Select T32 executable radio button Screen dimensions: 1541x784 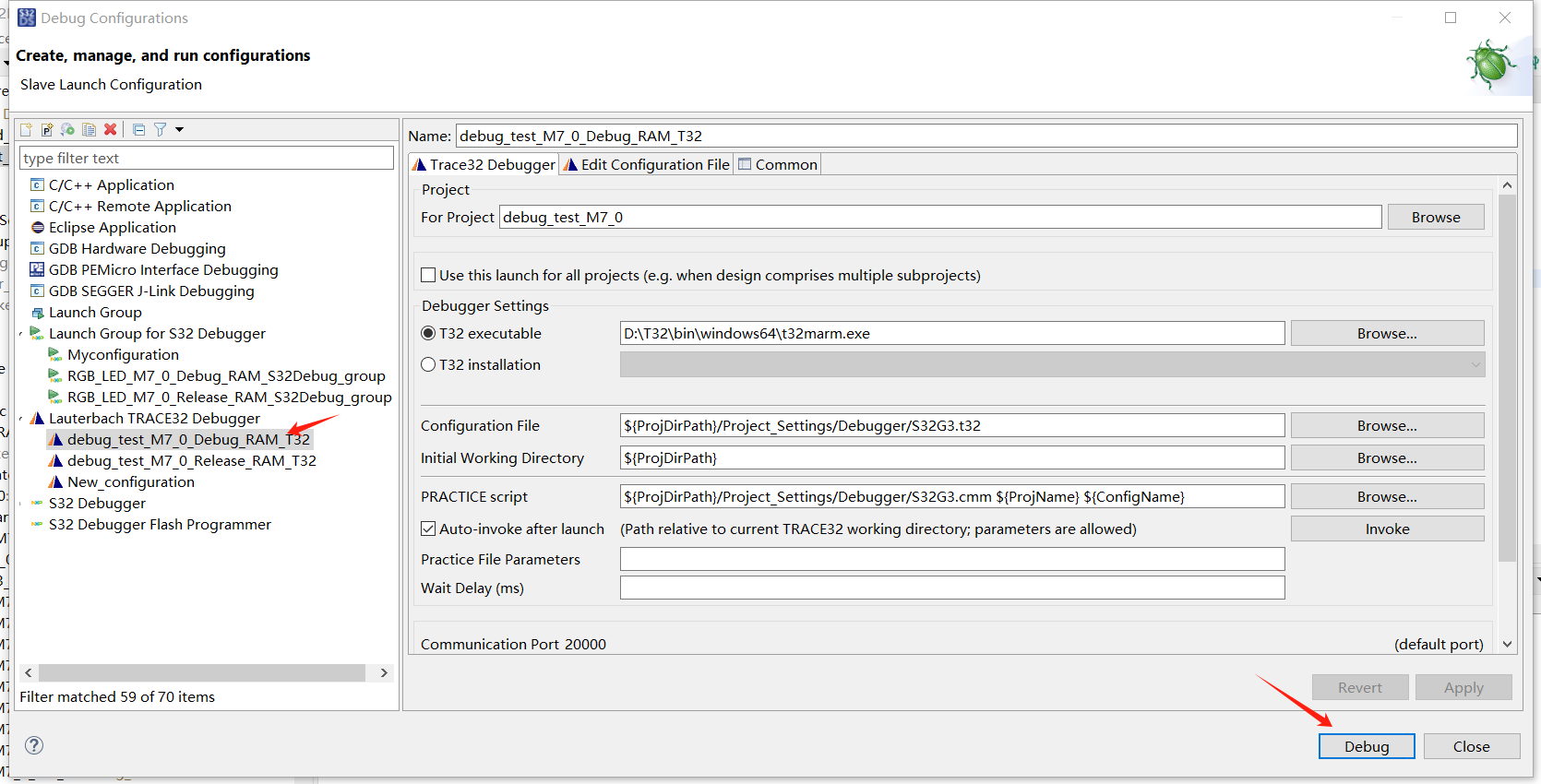pos(428,333)
